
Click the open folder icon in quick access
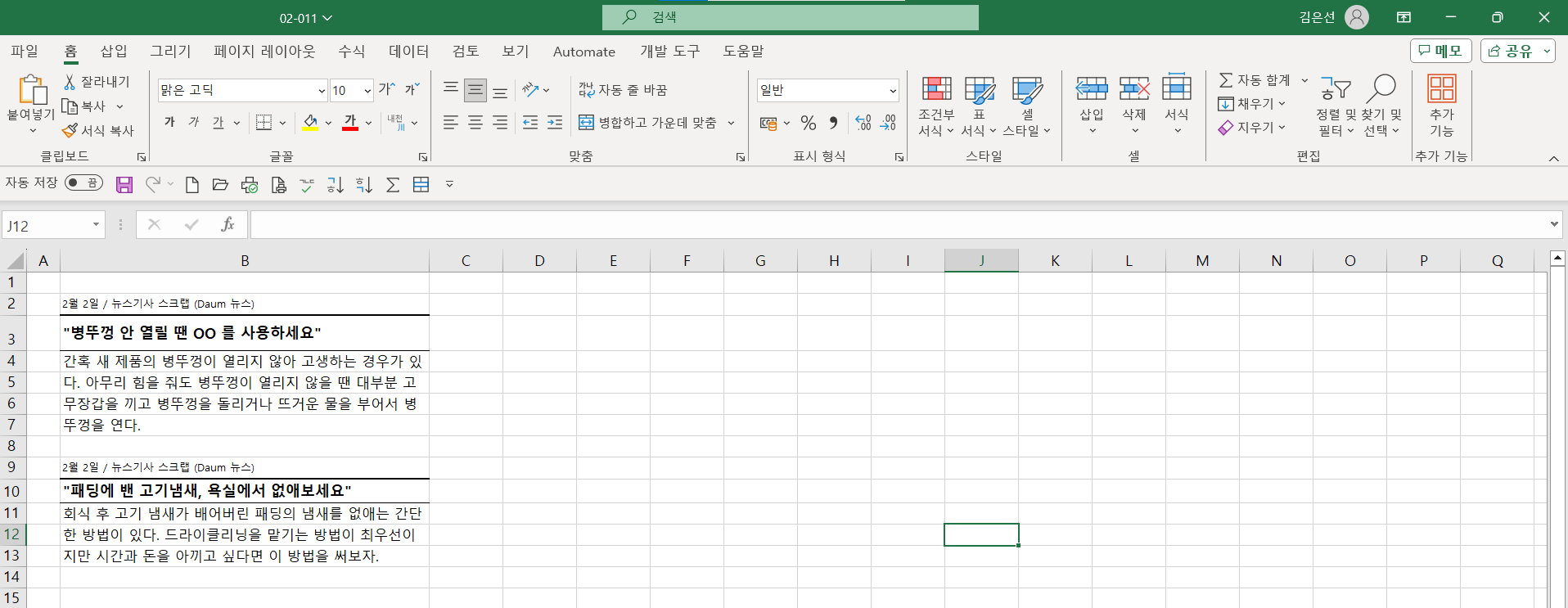220,185
